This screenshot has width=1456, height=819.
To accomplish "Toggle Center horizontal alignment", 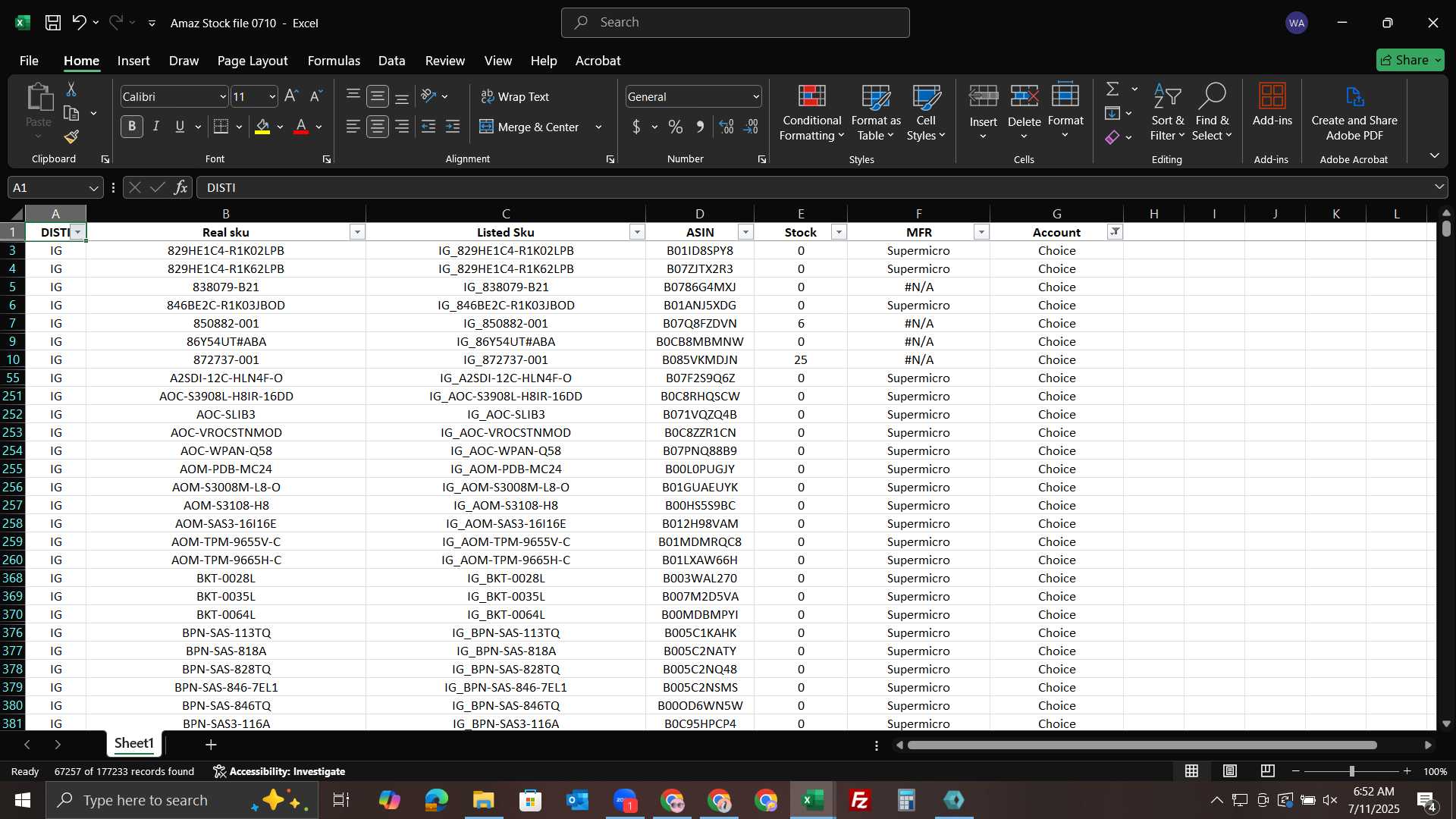I will point(378,127).
